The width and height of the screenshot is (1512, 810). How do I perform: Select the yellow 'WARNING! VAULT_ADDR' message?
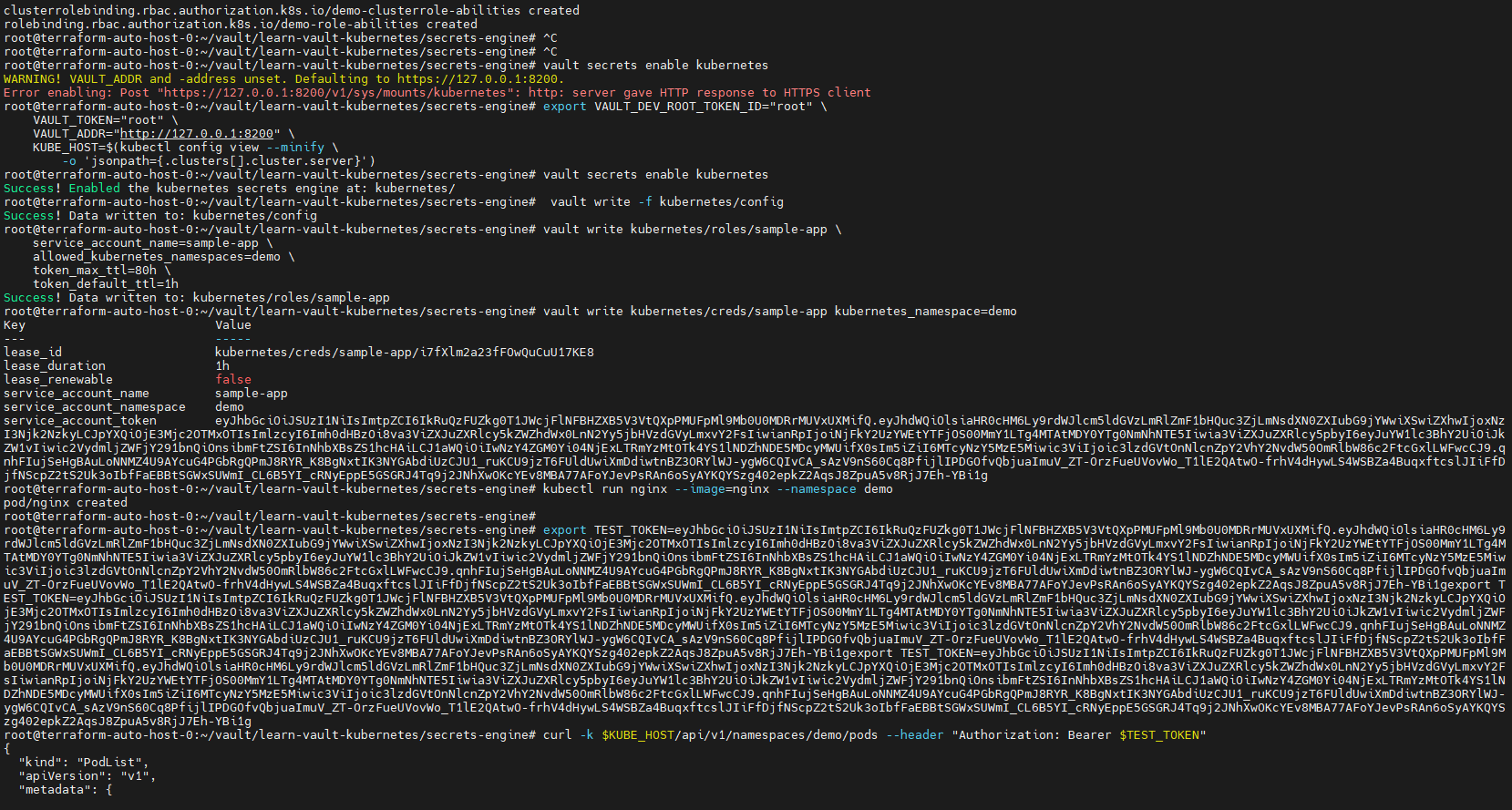coord(284,78)
